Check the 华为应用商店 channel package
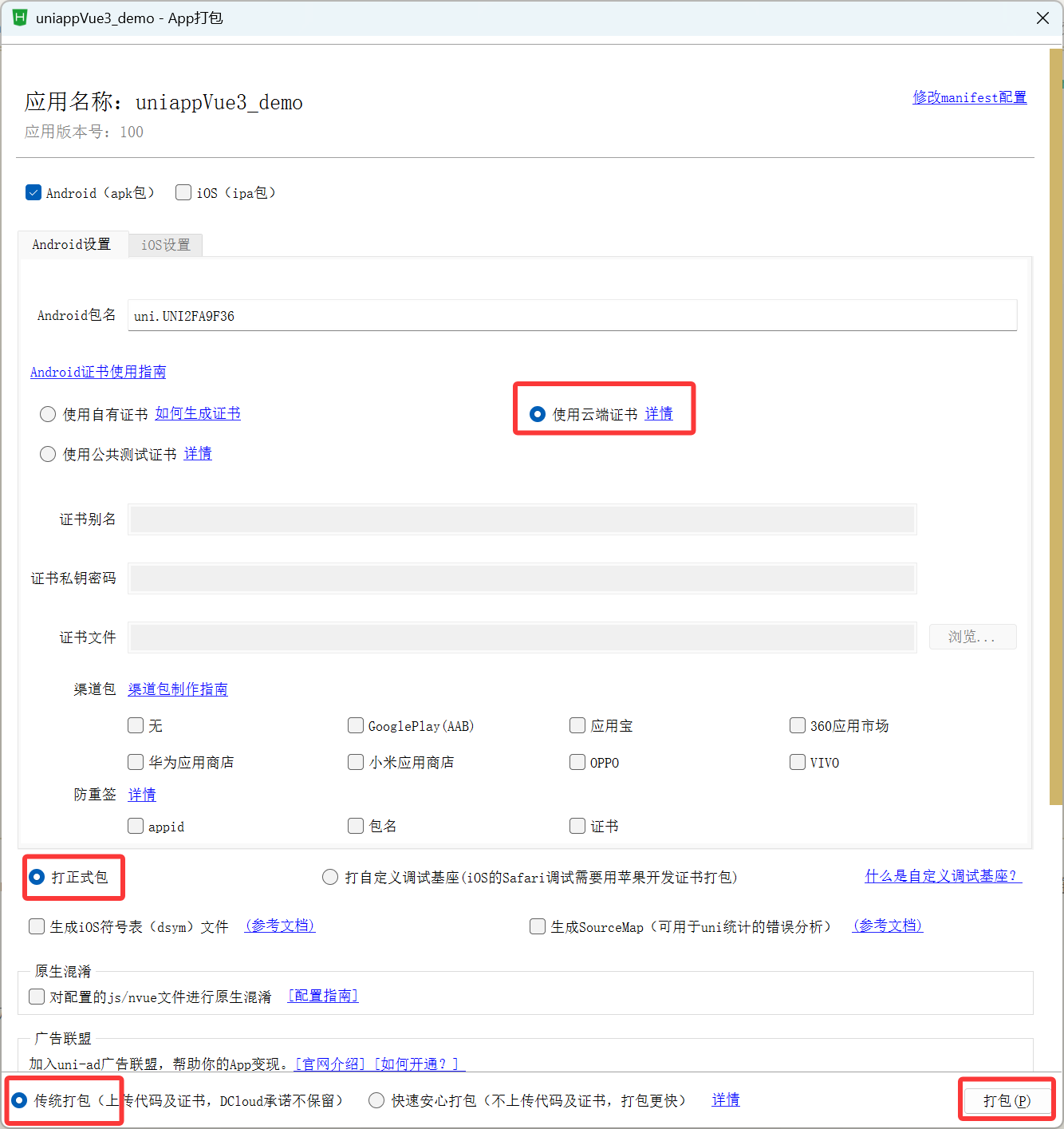The width and height of the screenshot is (1064, 1129). tap(136, 762)
